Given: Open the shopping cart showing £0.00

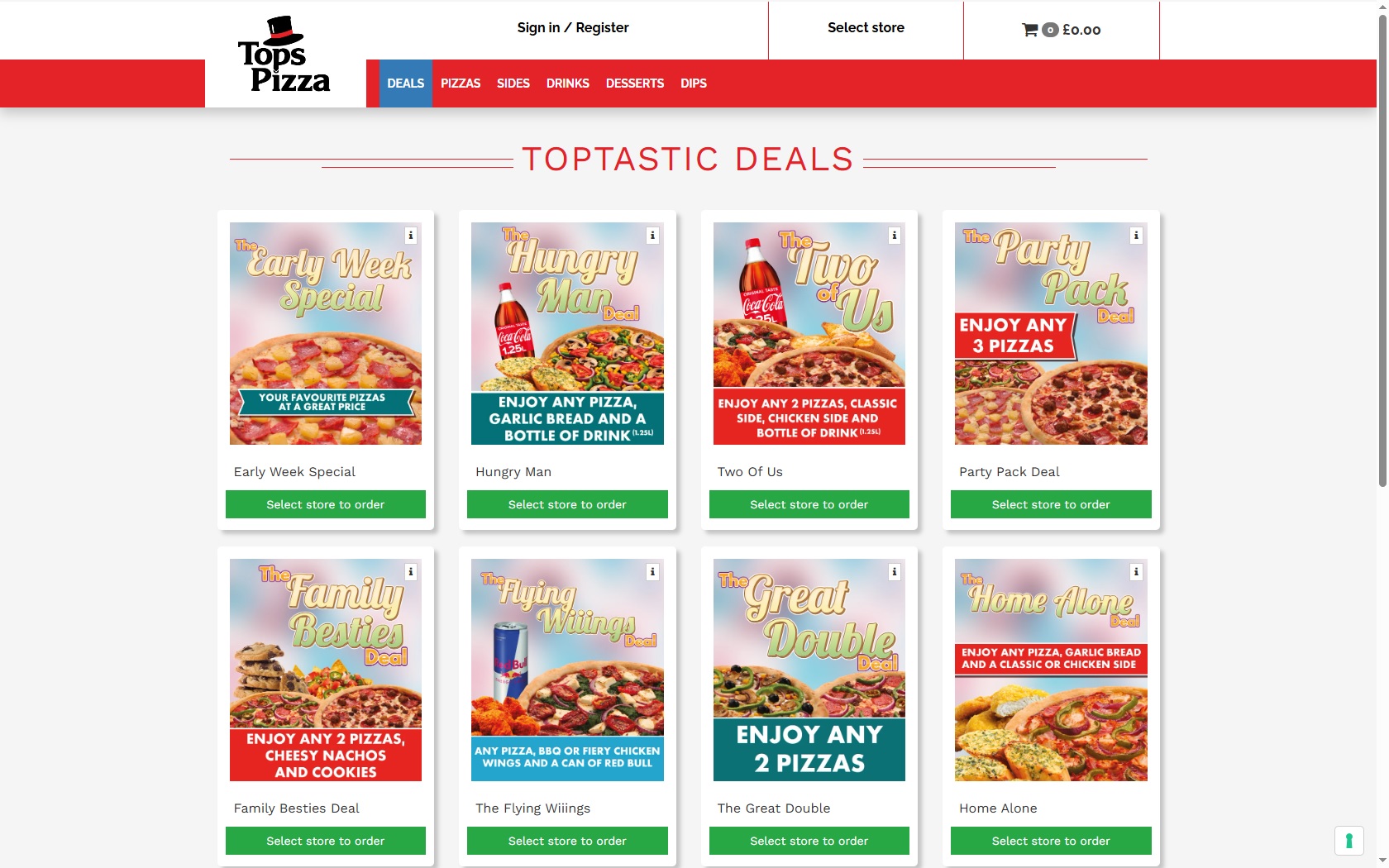Looking at the screenshot, I should (1062, 30).
